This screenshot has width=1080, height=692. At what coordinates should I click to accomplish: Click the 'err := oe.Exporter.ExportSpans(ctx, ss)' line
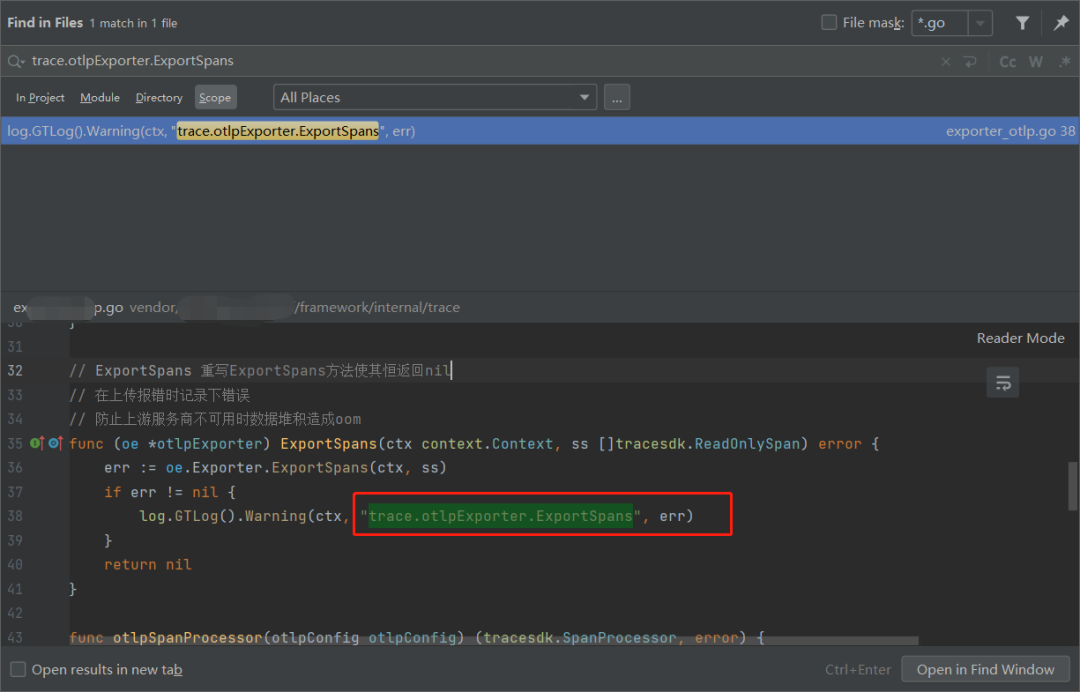[x=276, y=468]
